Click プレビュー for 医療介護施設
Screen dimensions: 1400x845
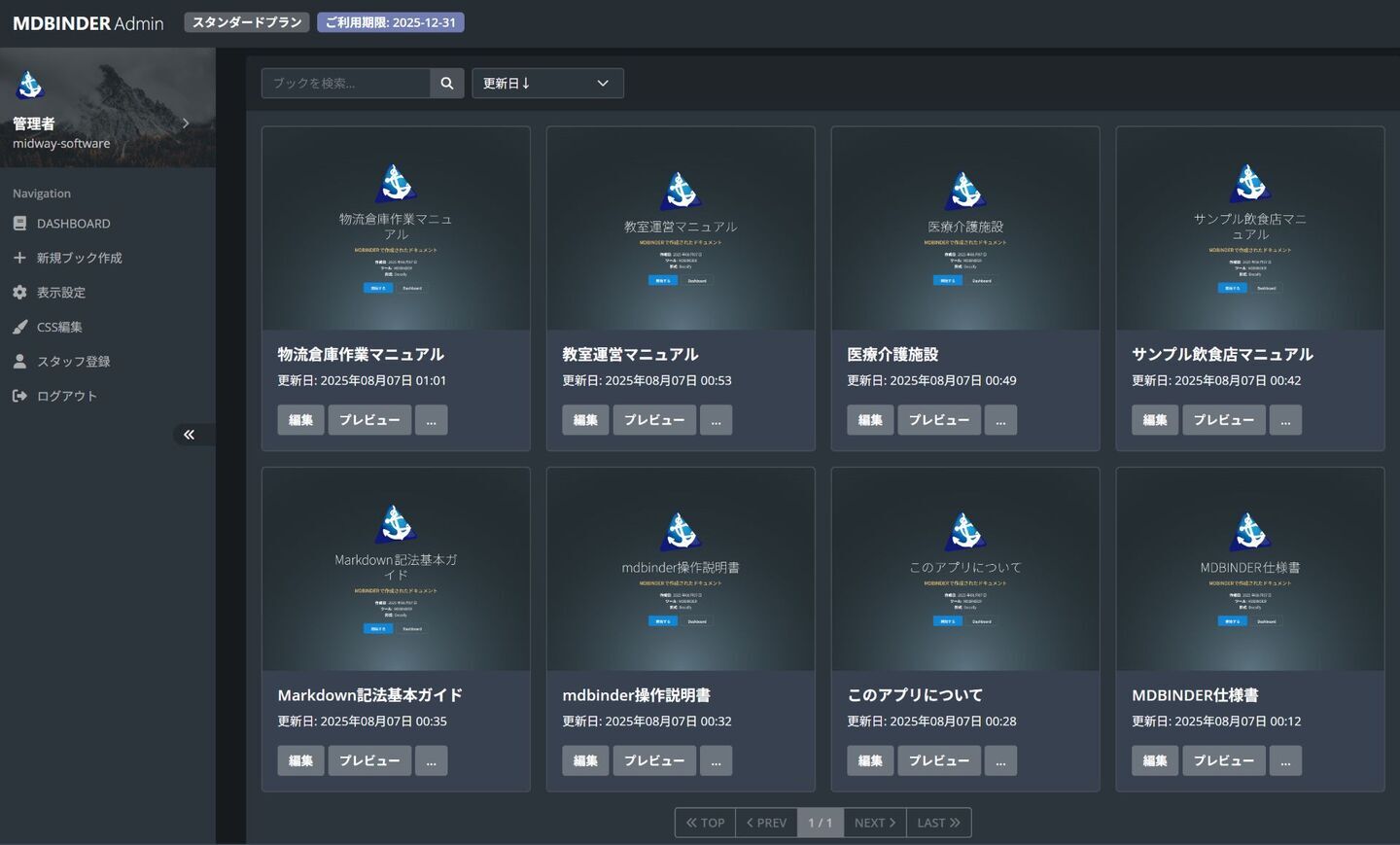pyautogui.click(x=938, y=420)
